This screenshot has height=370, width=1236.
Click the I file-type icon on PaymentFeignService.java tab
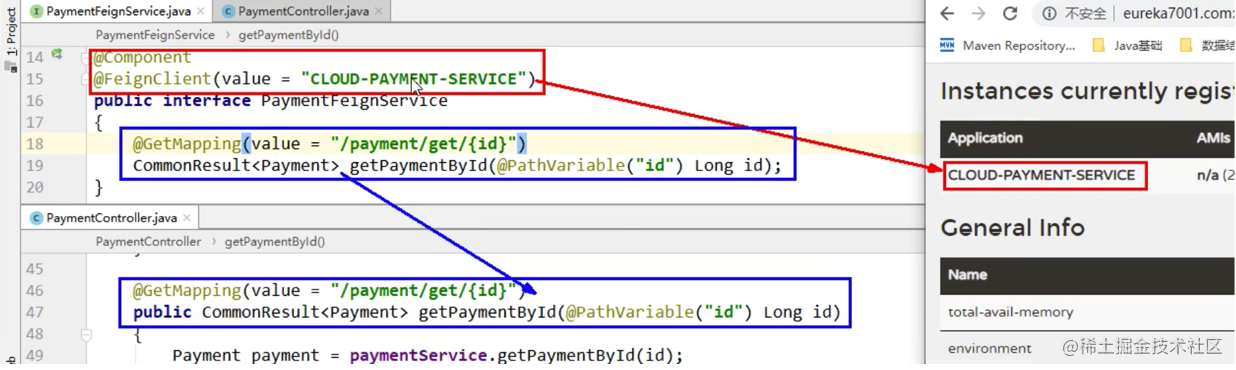pos(36,12)
